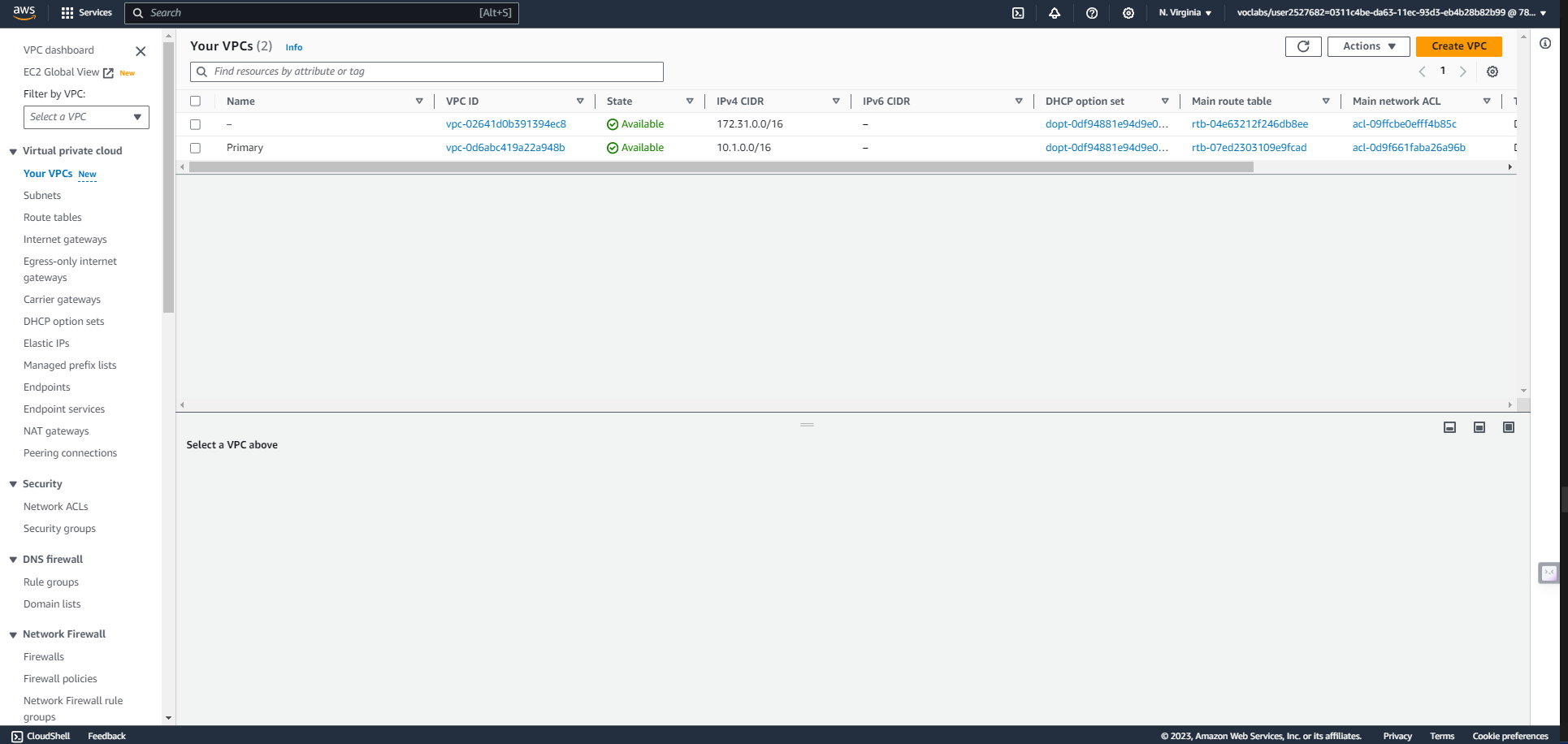This screenshot has height=744, width=1568.
Task: Select the Primary VPC row checkbox
Action: pyautogui.click(x=195, y=148)
